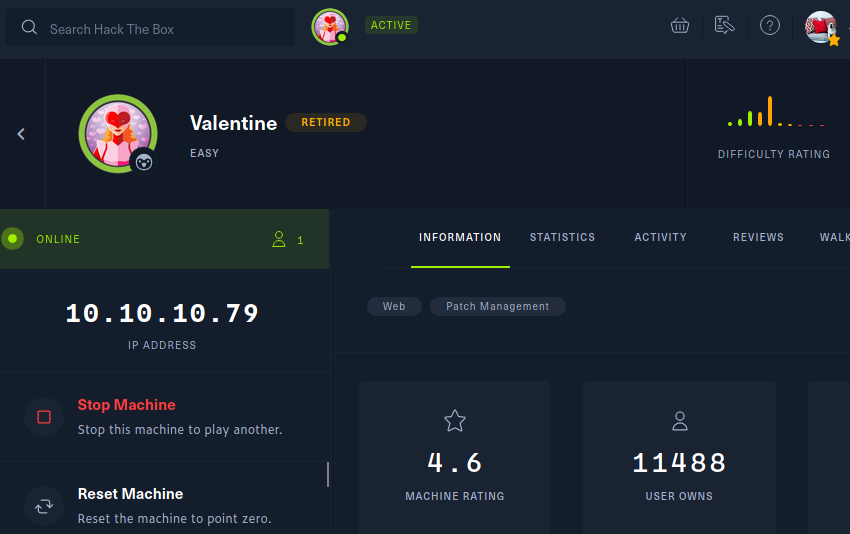Click the ACTIVE status badge
The width and height of the screenshot is (850, 534).
tap(391, 25)
